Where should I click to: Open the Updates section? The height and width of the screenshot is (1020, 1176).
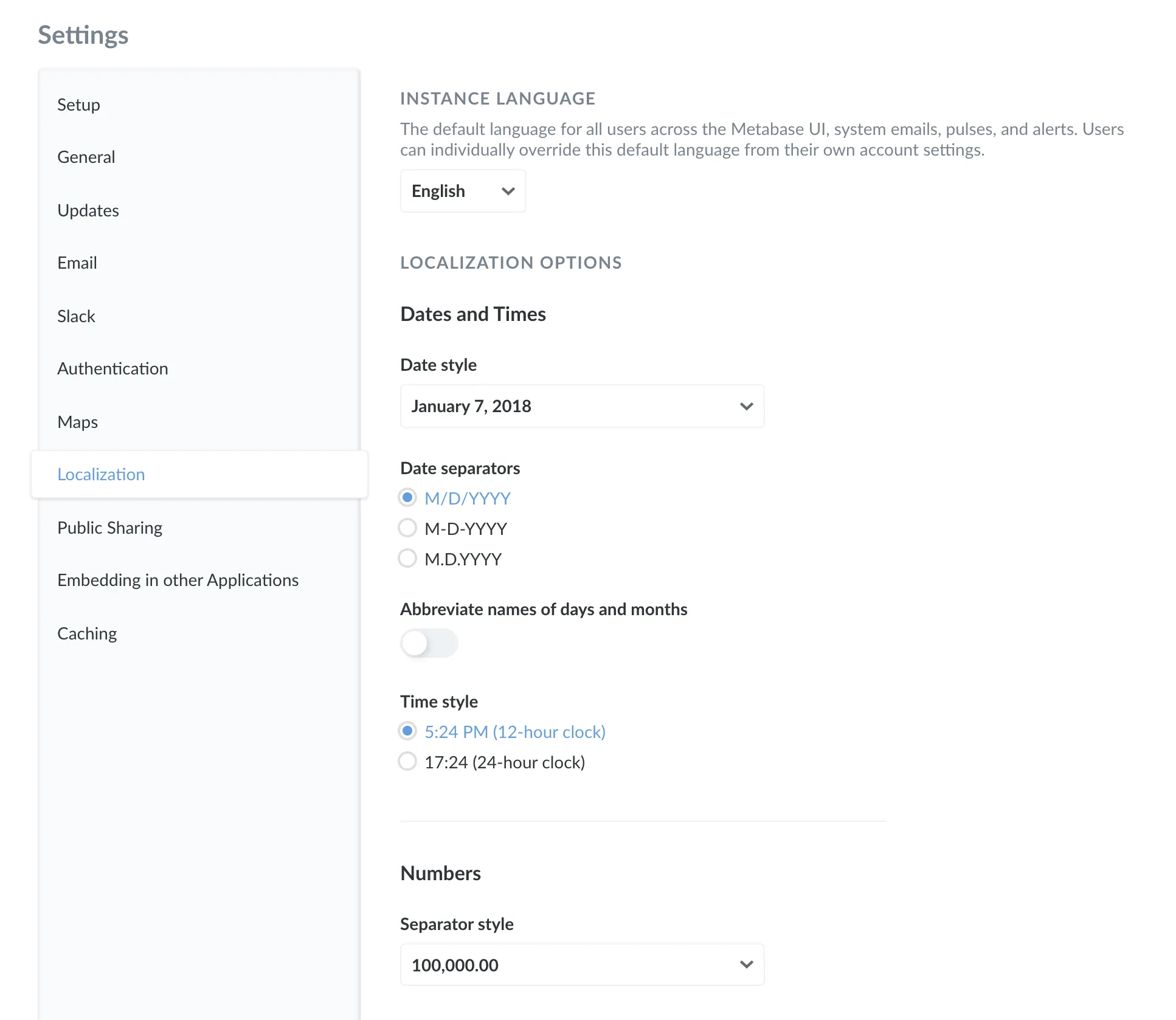click(88, 210)
